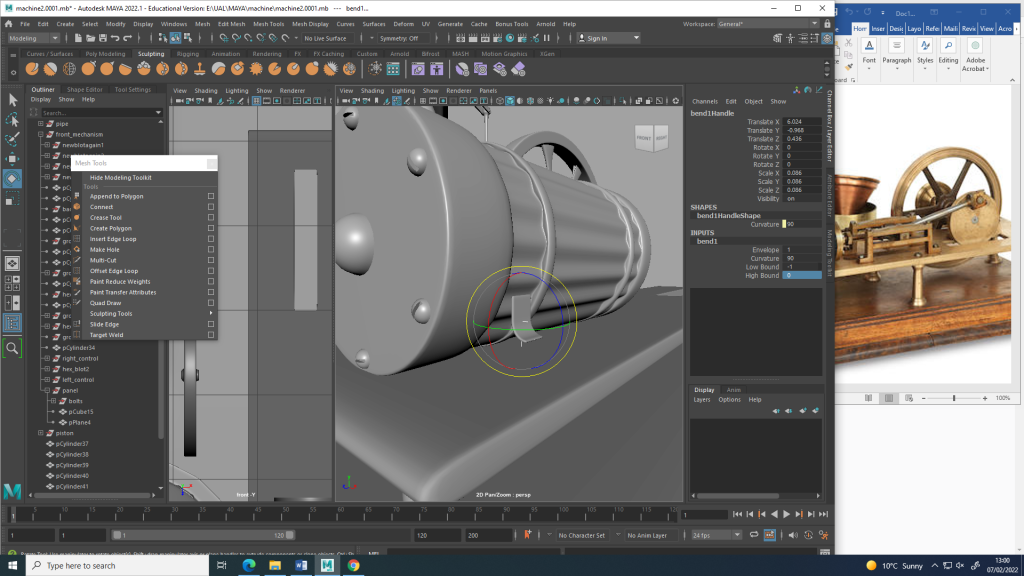Click the Sign In button
This screenshot has width=1024, height=576.
point(597,39)
